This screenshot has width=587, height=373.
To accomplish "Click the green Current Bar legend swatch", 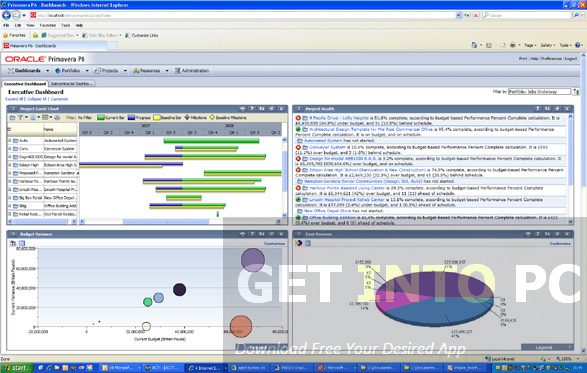I will coord(101,118).
